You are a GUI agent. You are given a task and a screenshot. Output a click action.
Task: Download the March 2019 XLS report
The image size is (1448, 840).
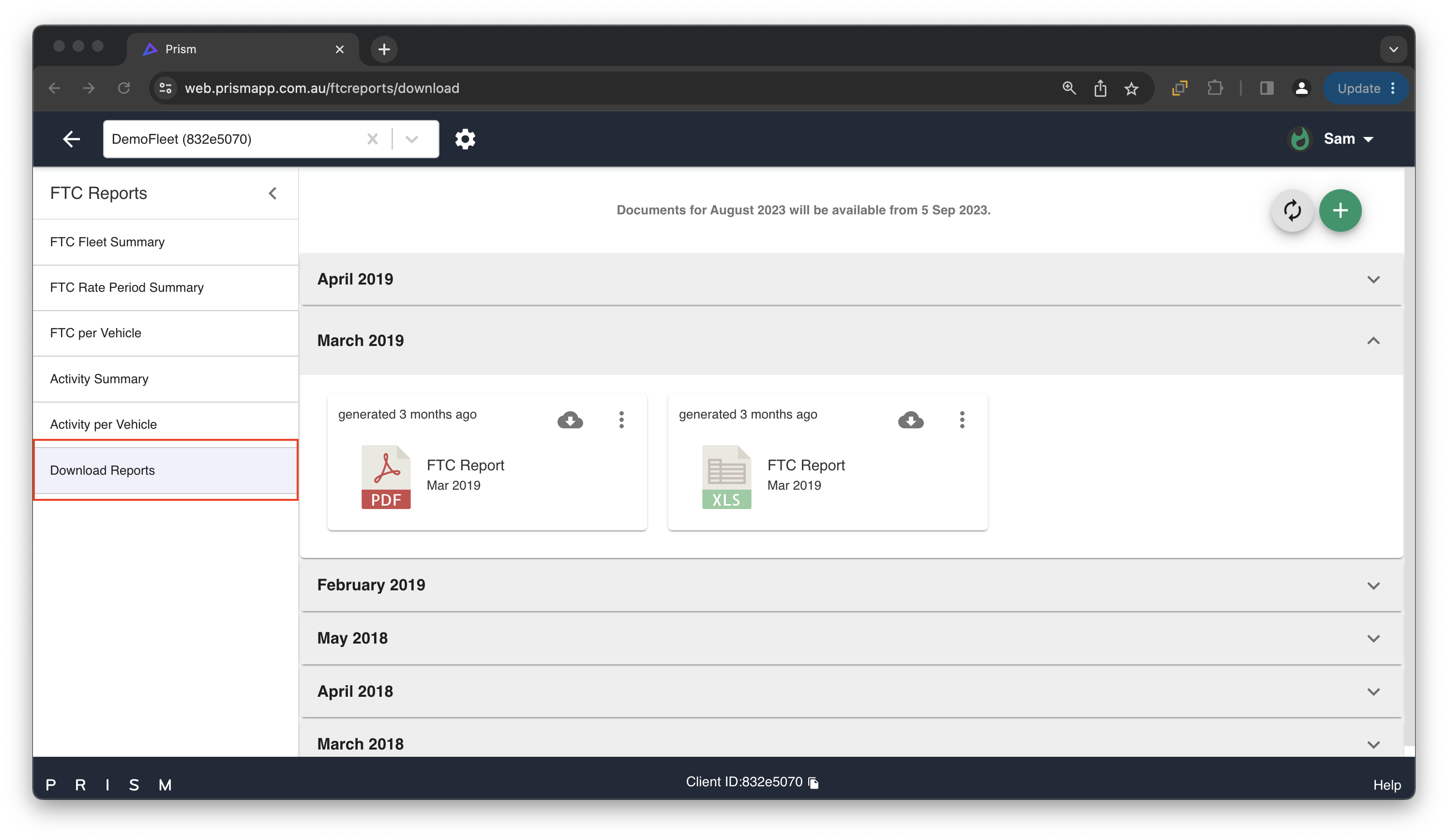pos(910,420)
